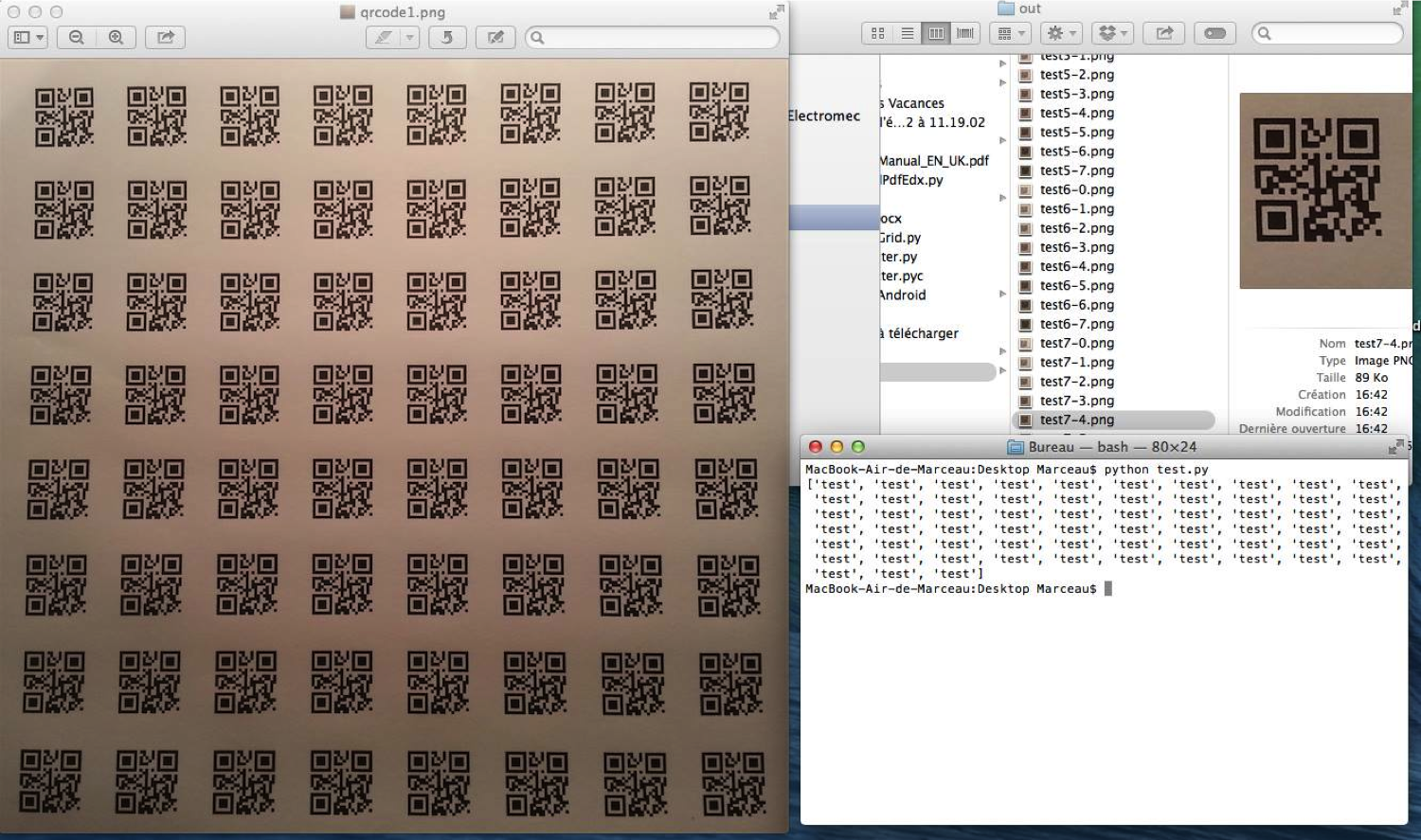The height and width of the screenshot is (840, 1421).
Task: Zoom out in the Preview window
Action: point(77,37)
